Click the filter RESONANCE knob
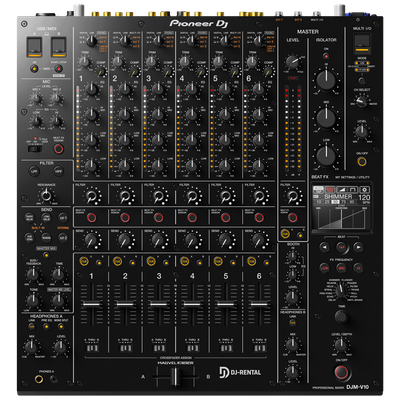 pyautogui.click(x=46, y=195)
